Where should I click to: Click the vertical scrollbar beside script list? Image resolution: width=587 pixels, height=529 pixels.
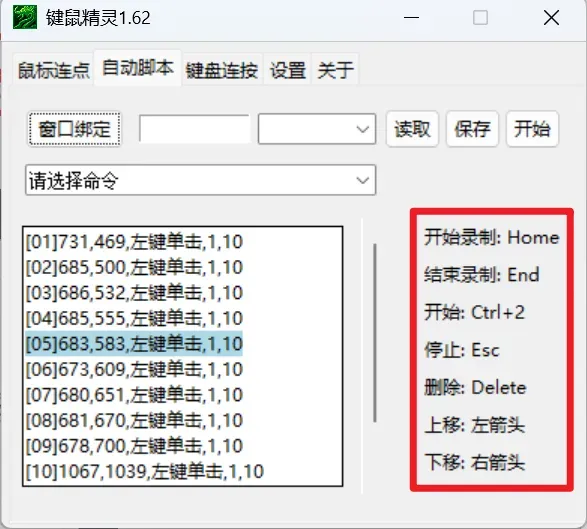[x=375, y=333]
